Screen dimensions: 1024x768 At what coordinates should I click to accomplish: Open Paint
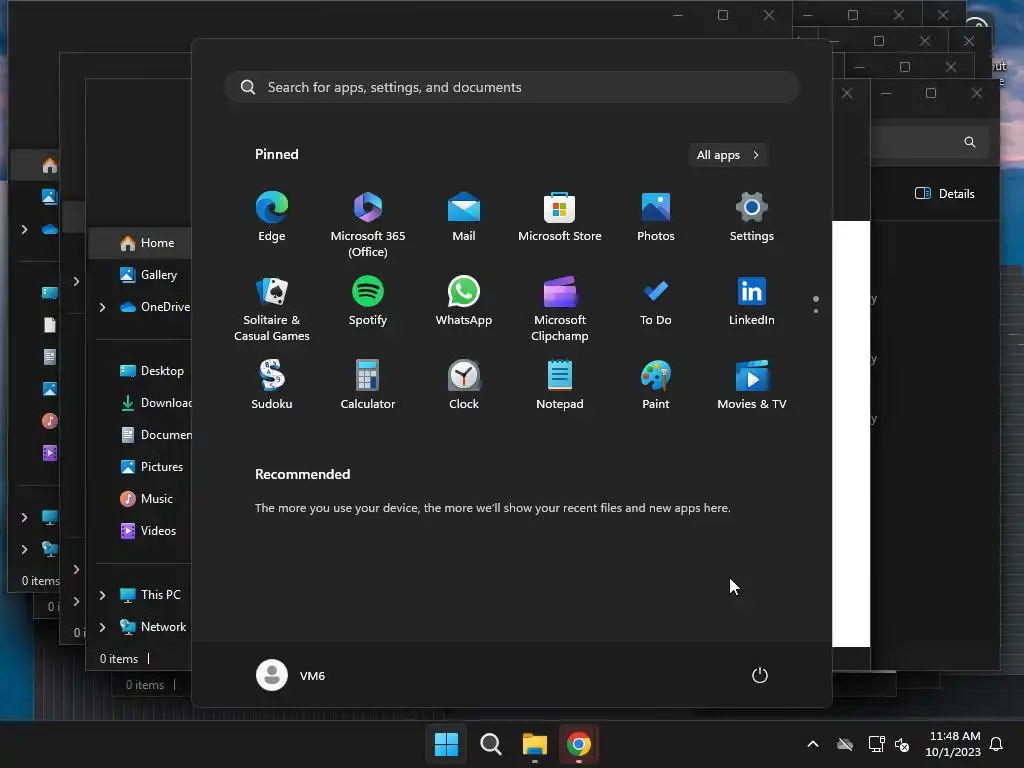coord(656,385)
